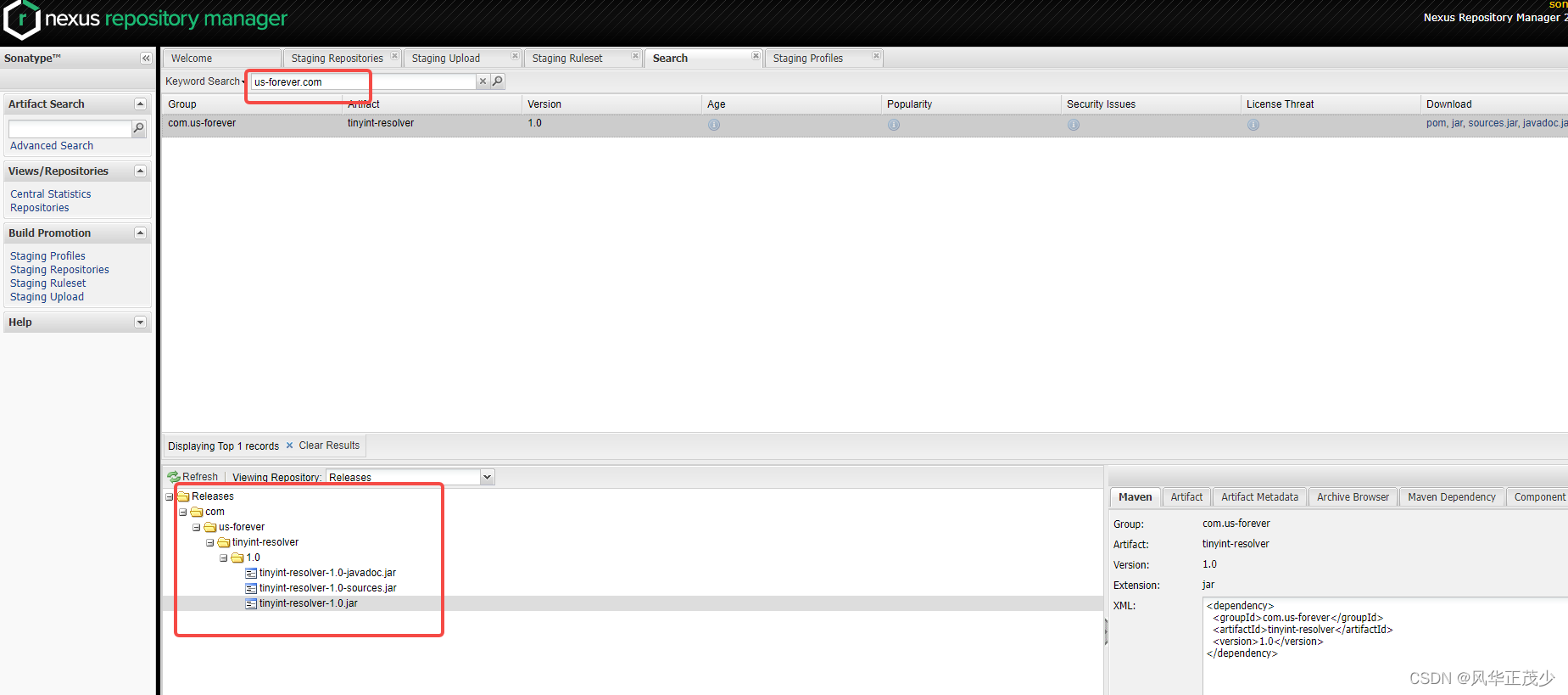Select the 1.0 folder icon
1568x695 pixels.
click(x=237, y=558)
